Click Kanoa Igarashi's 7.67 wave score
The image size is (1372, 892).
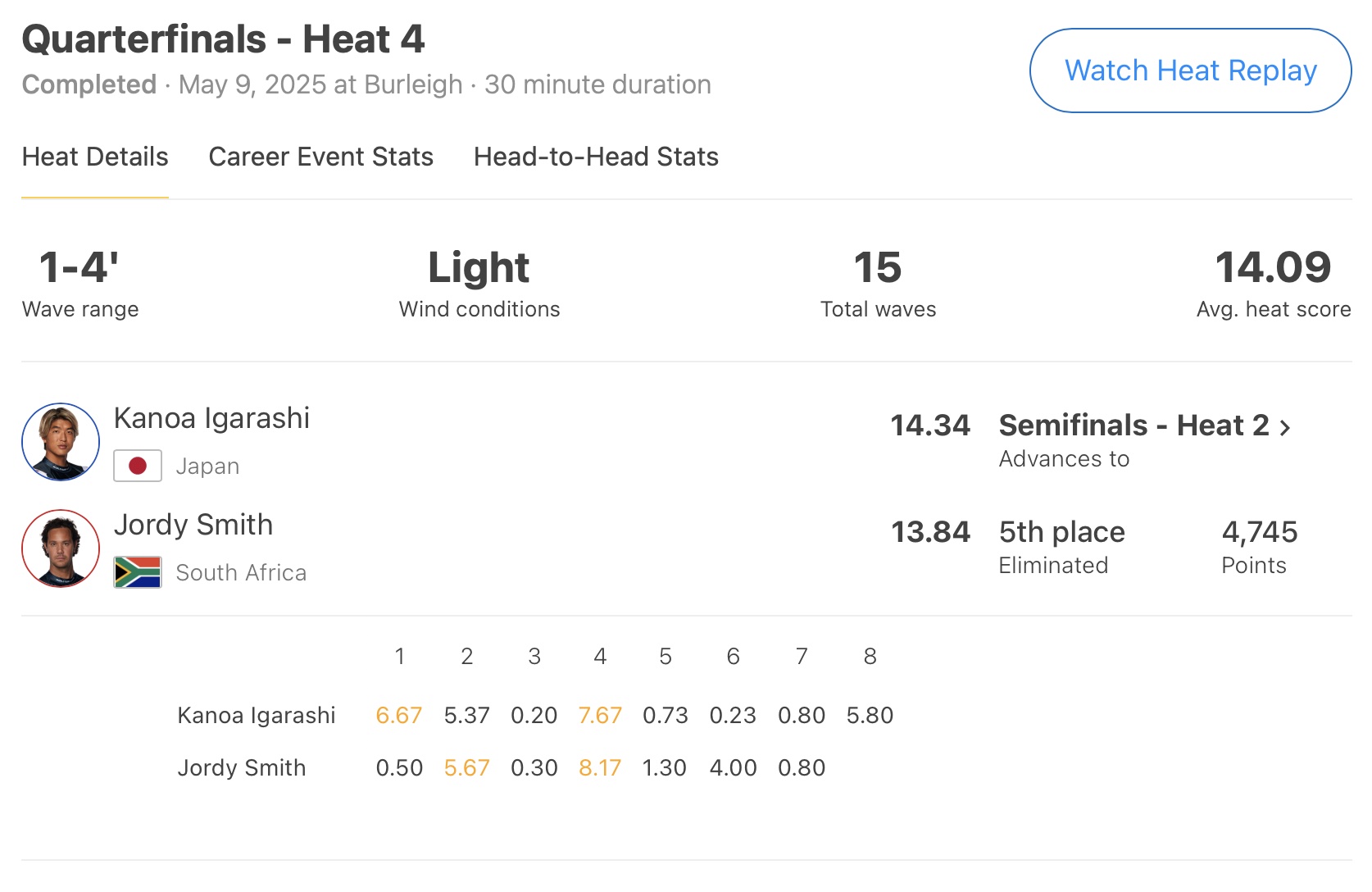(x=600, y=716)
